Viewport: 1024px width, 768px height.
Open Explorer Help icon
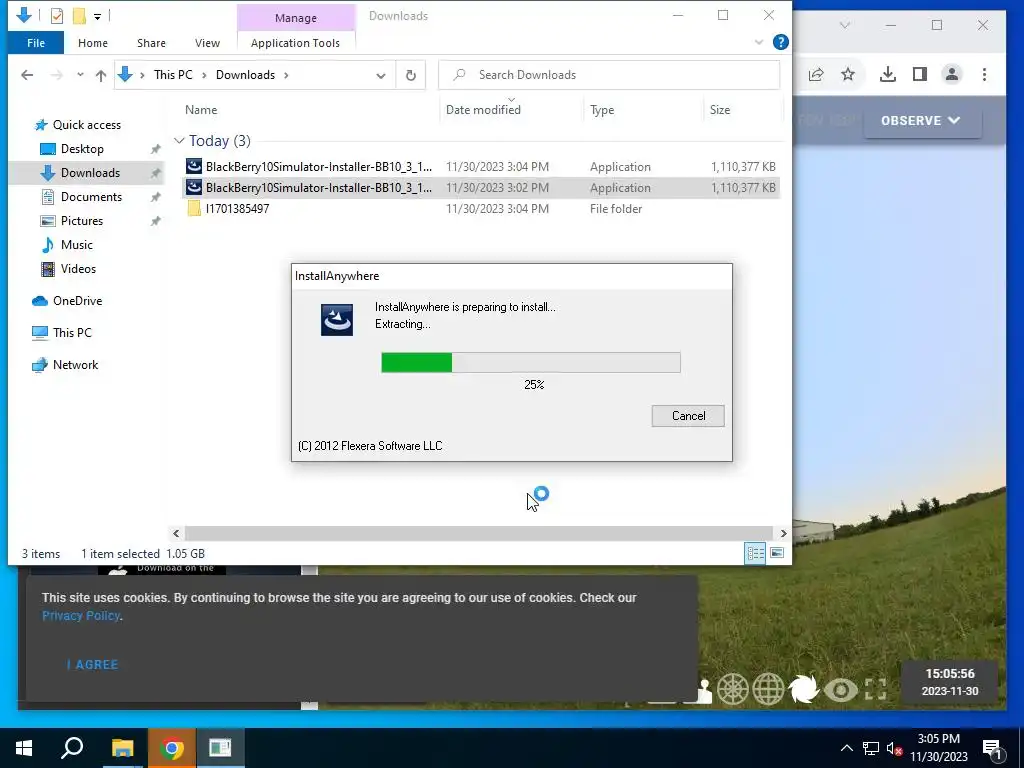point(780,42)
